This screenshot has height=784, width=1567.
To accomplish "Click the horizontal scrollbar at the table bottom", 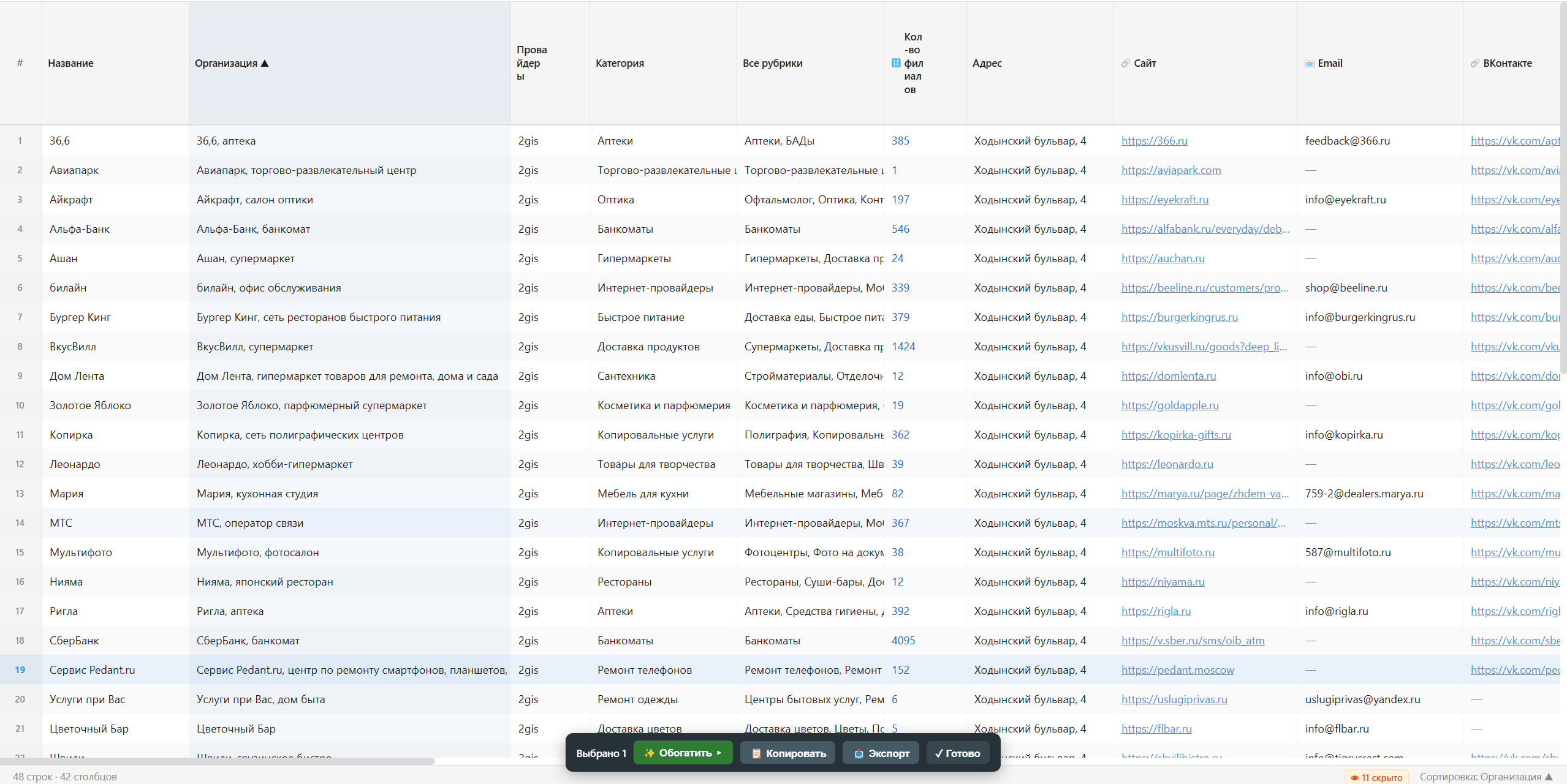I will (x=218, y=761).
